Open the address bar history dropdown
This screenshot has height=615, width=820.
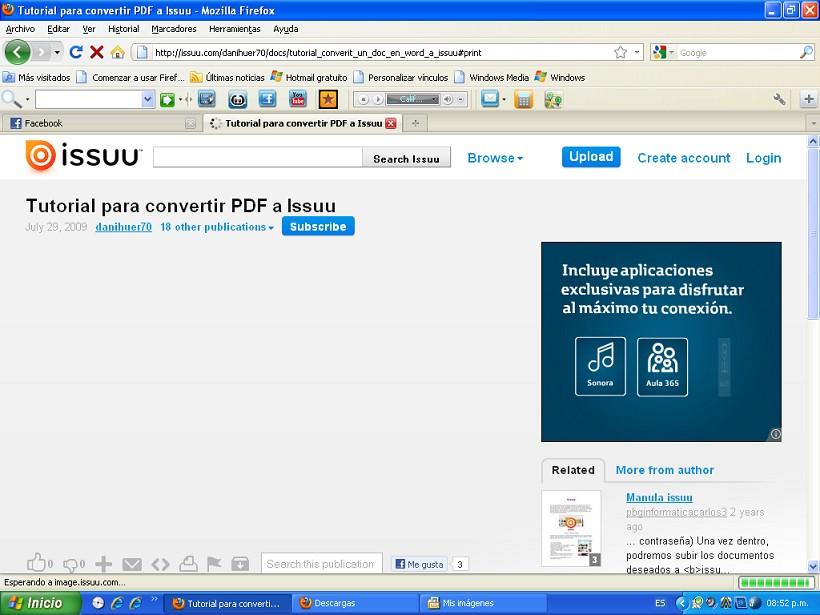(x=637, y=52)
